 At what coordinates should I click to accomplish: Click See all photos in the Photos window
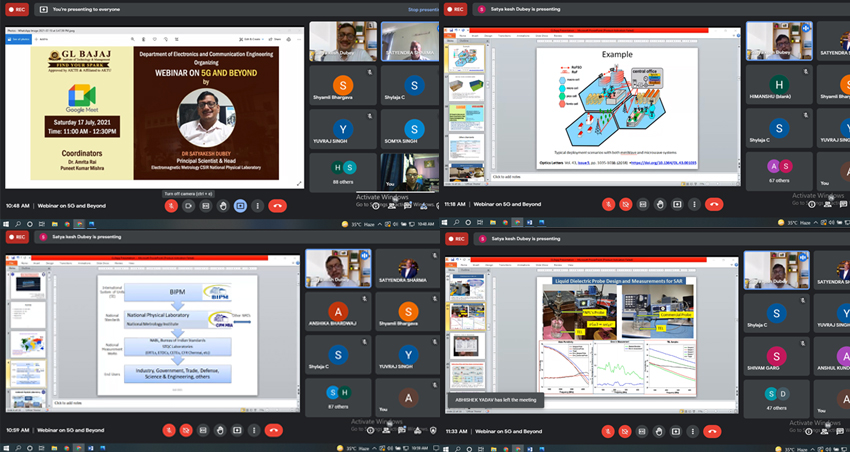[x=18, y=39]
